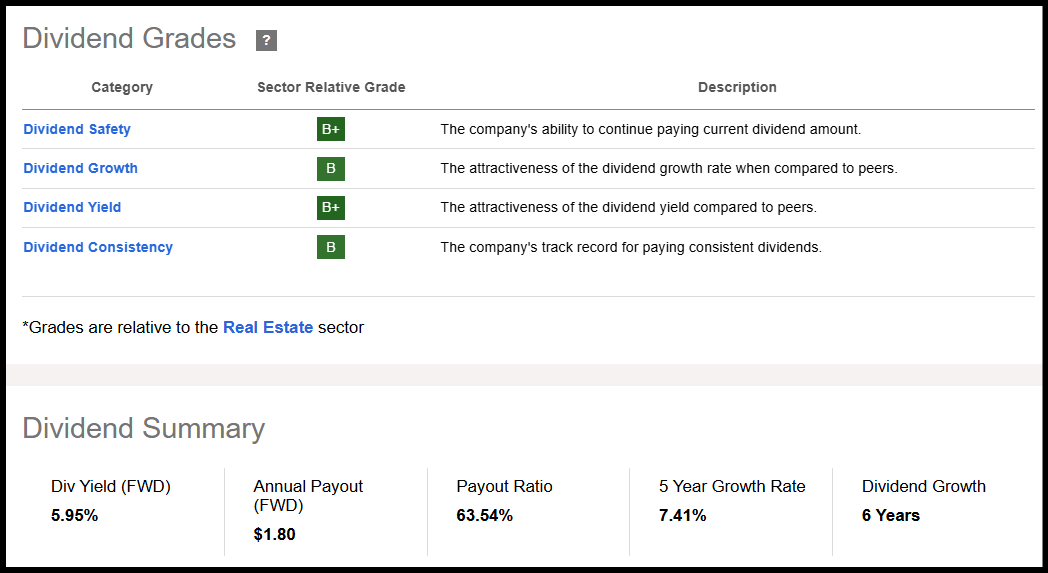
Task: Open the Dividend Consistency link
Action: (98, 247)
